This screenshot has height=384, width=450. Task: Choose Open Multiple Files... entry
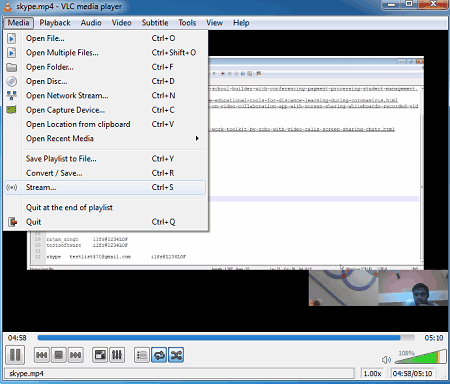pos(105,53)
